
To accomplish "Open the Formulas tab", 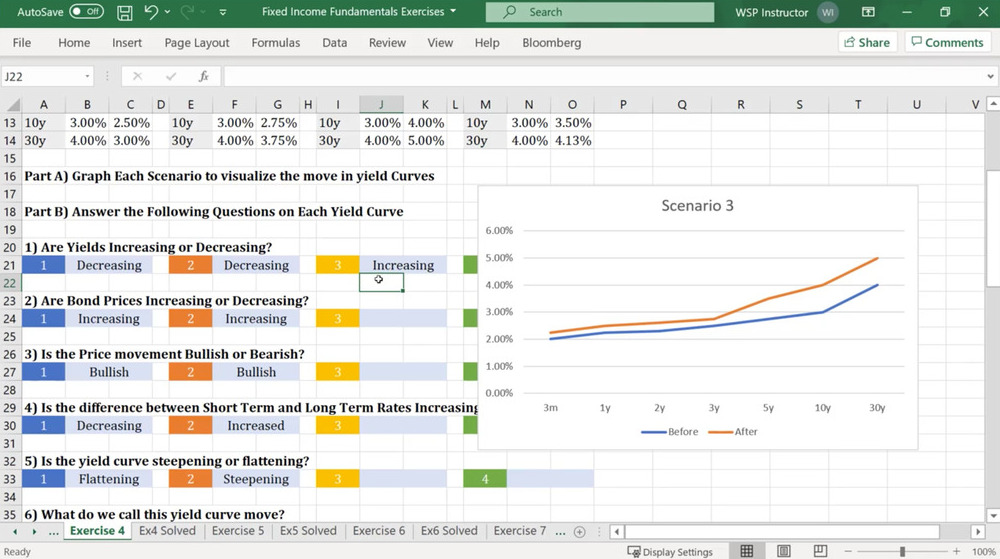I will (276, 43).
